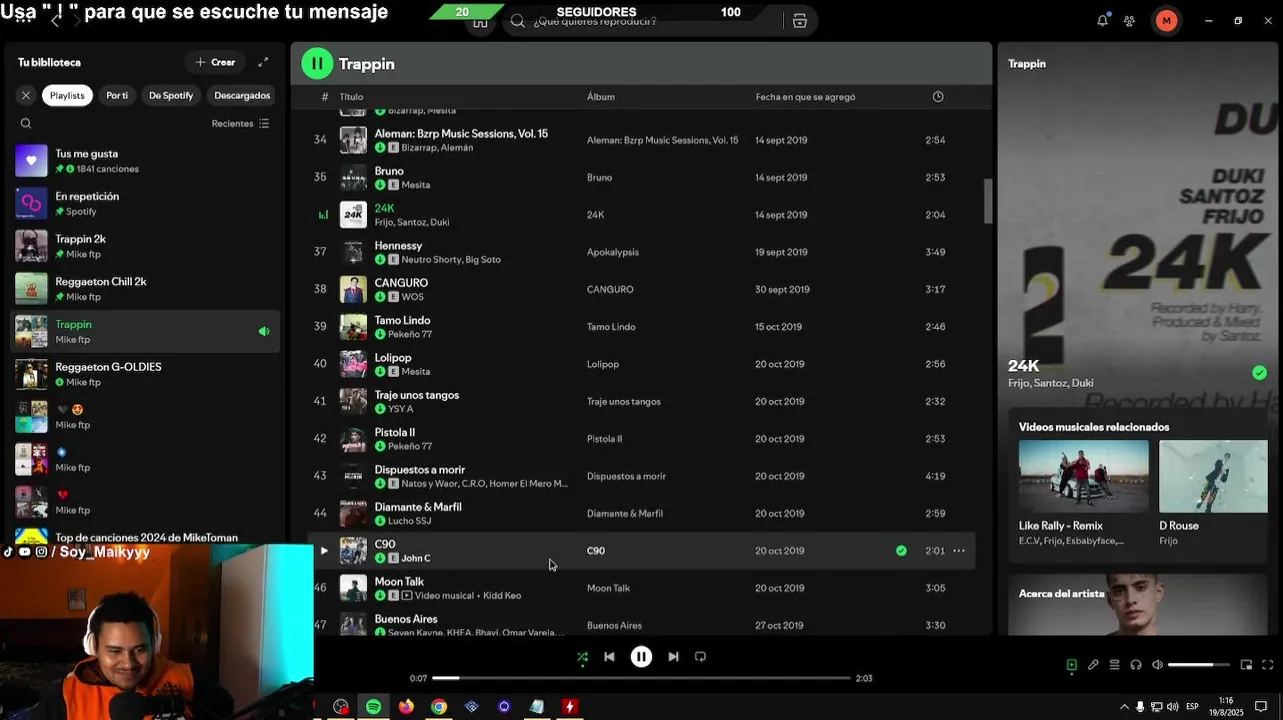Open the Acerca del artista card

click(1138, 605)
